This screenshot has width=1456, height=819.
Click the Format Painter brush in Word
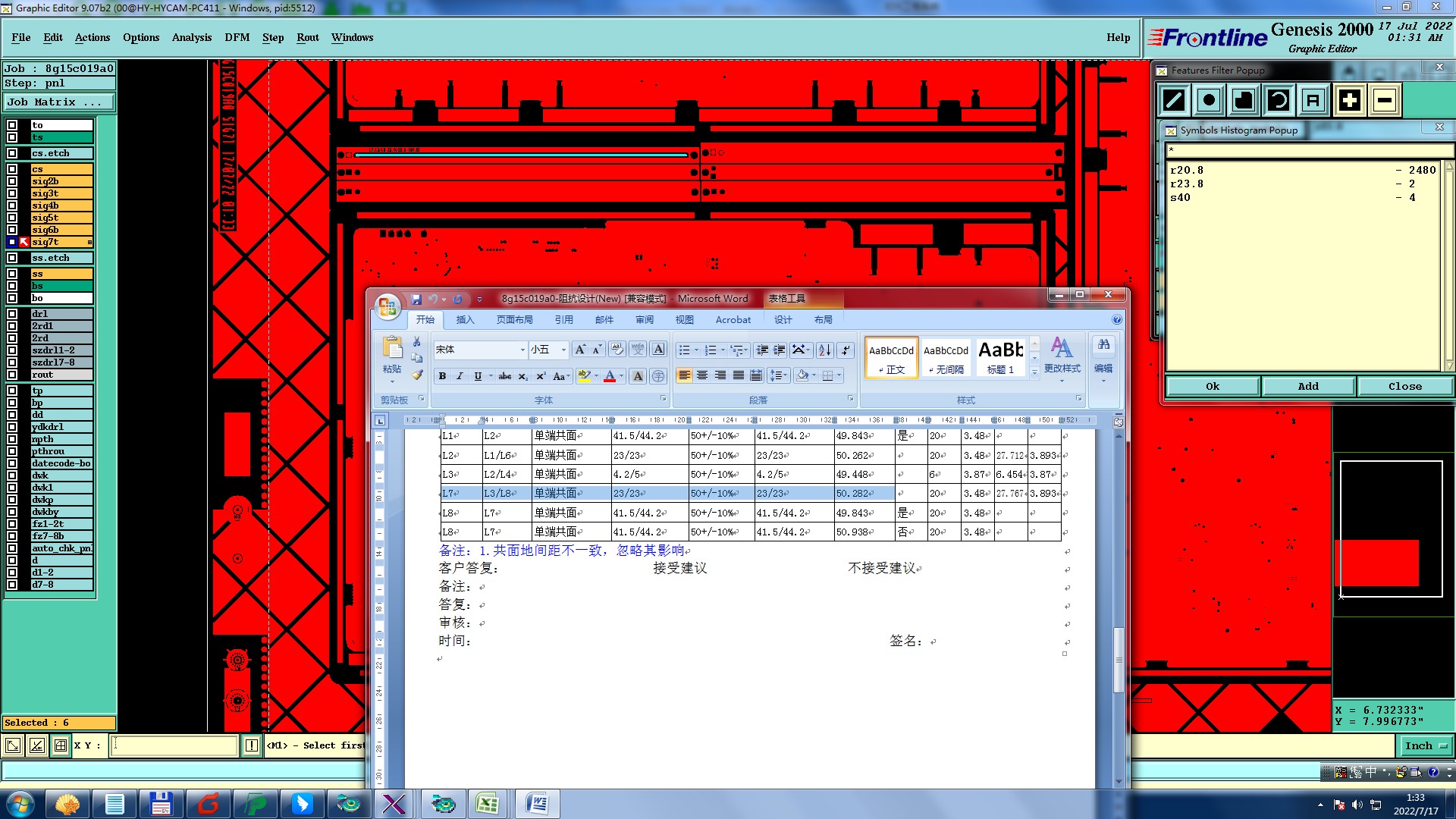click(x=417, y=375)
